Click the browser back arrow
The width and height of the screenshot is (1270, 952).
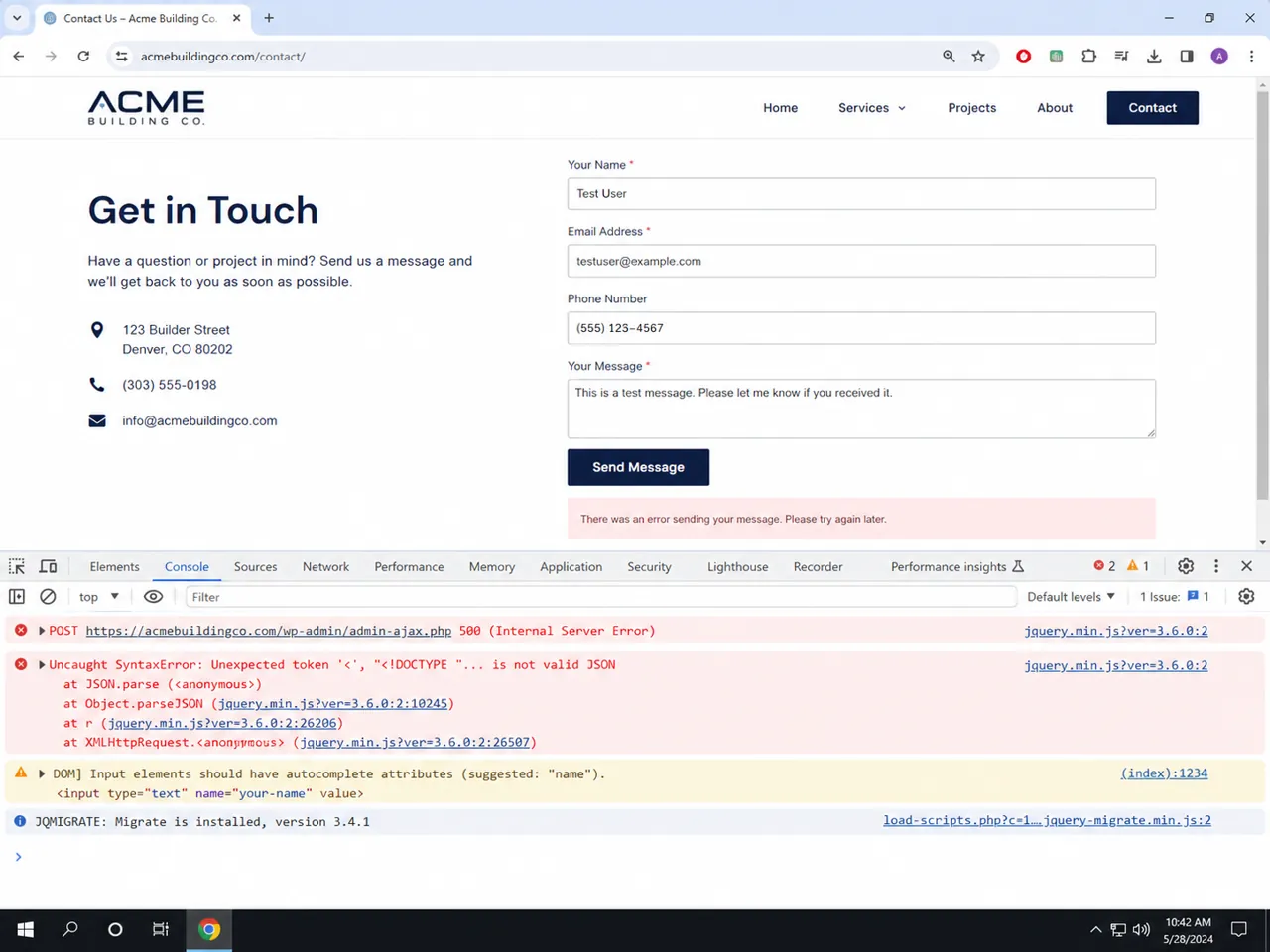point(19,57)
